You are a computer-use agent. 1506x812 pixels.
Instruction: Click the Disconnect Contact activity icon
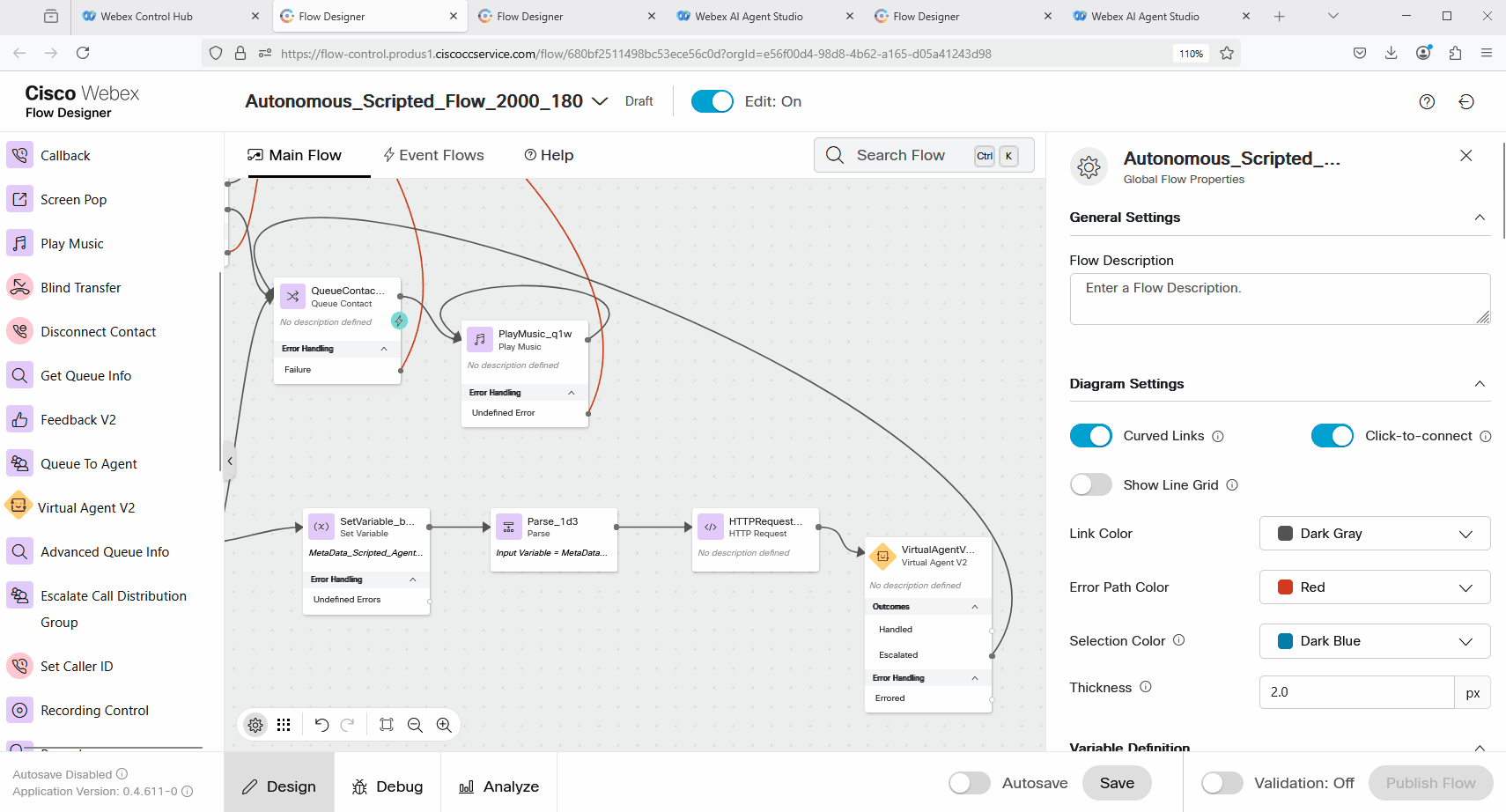click(x=19, y=331)
